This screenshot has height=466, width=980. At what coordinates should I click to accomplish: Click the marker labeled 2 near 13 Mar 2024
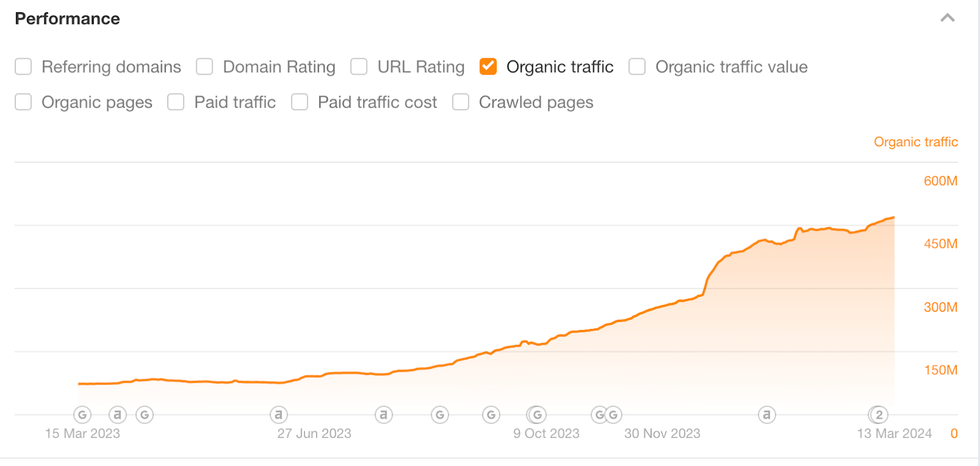[879, 414]
